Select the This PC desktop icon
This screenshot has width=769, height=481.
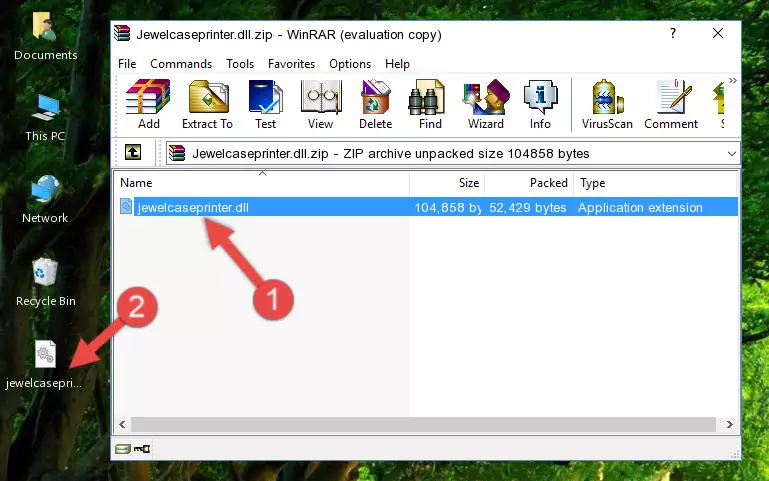pos(45,118)
